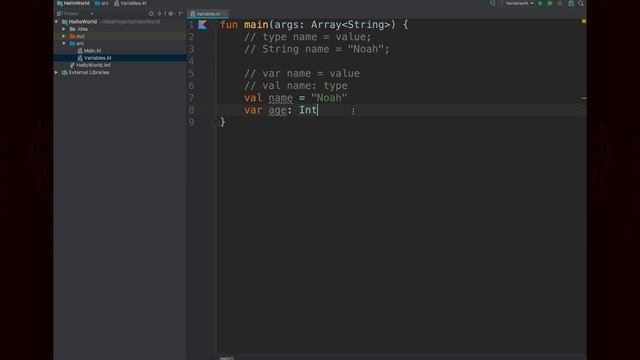The height and width of the screenshot is (360, 640).
Task: Click the greyed-out stop icon in top toolbar
Action: [560, 3]
